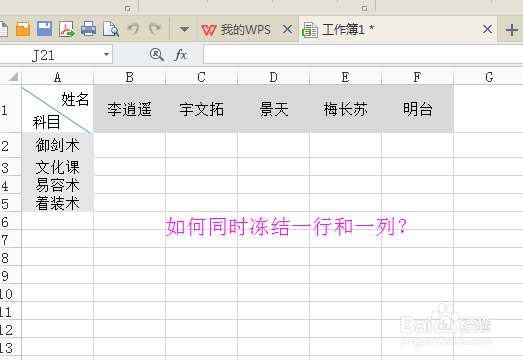Select column B header
The image size is (523, 360).
point(129,77)
